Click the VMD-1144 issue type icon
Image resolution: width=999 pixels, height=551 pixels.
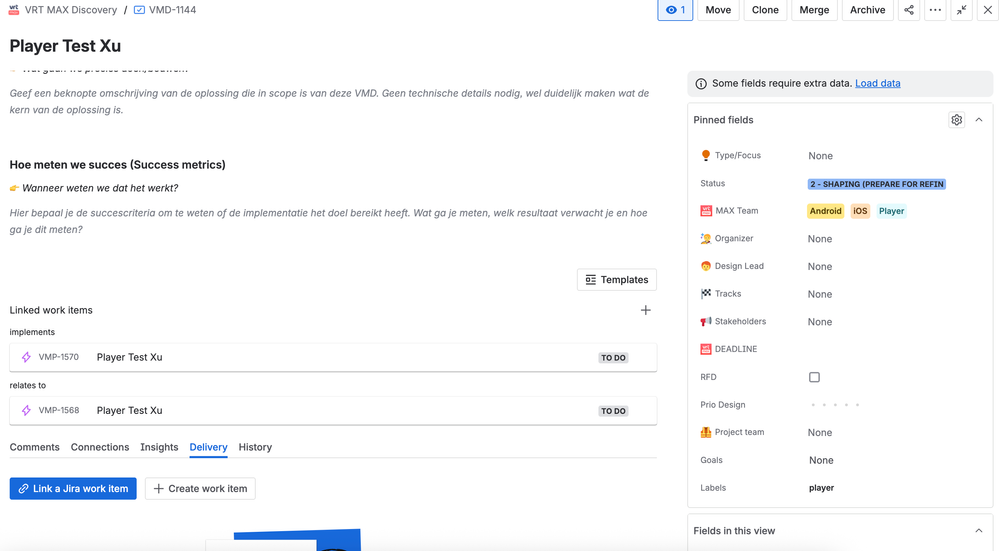click(139, 10)
